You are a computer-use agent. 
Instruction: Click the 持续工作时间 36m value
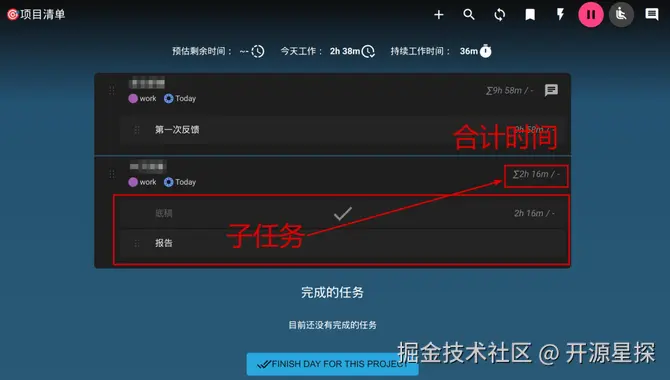[469, 51]
